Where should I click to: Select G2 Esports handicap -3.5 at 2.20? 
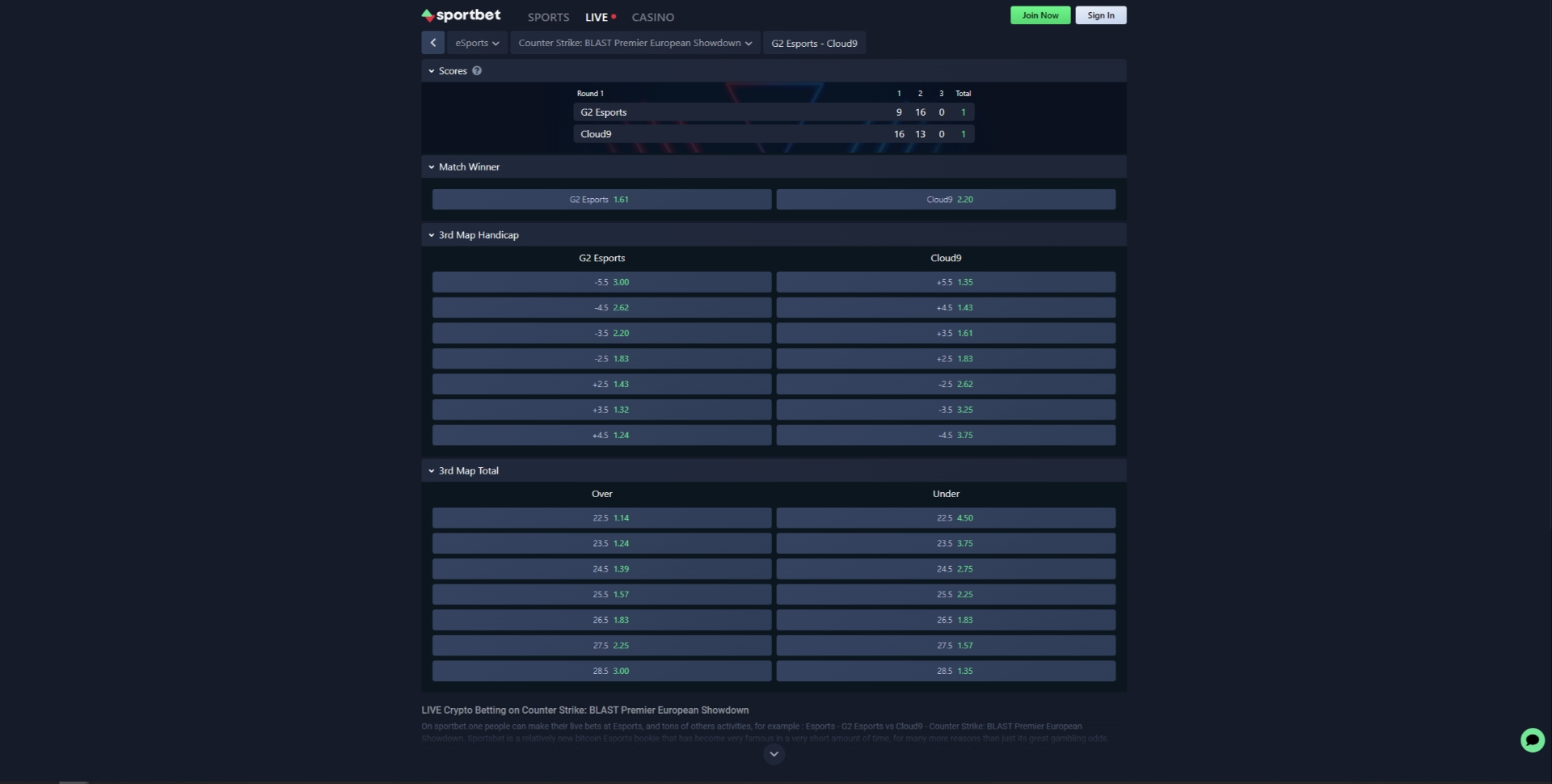point(601,333)
